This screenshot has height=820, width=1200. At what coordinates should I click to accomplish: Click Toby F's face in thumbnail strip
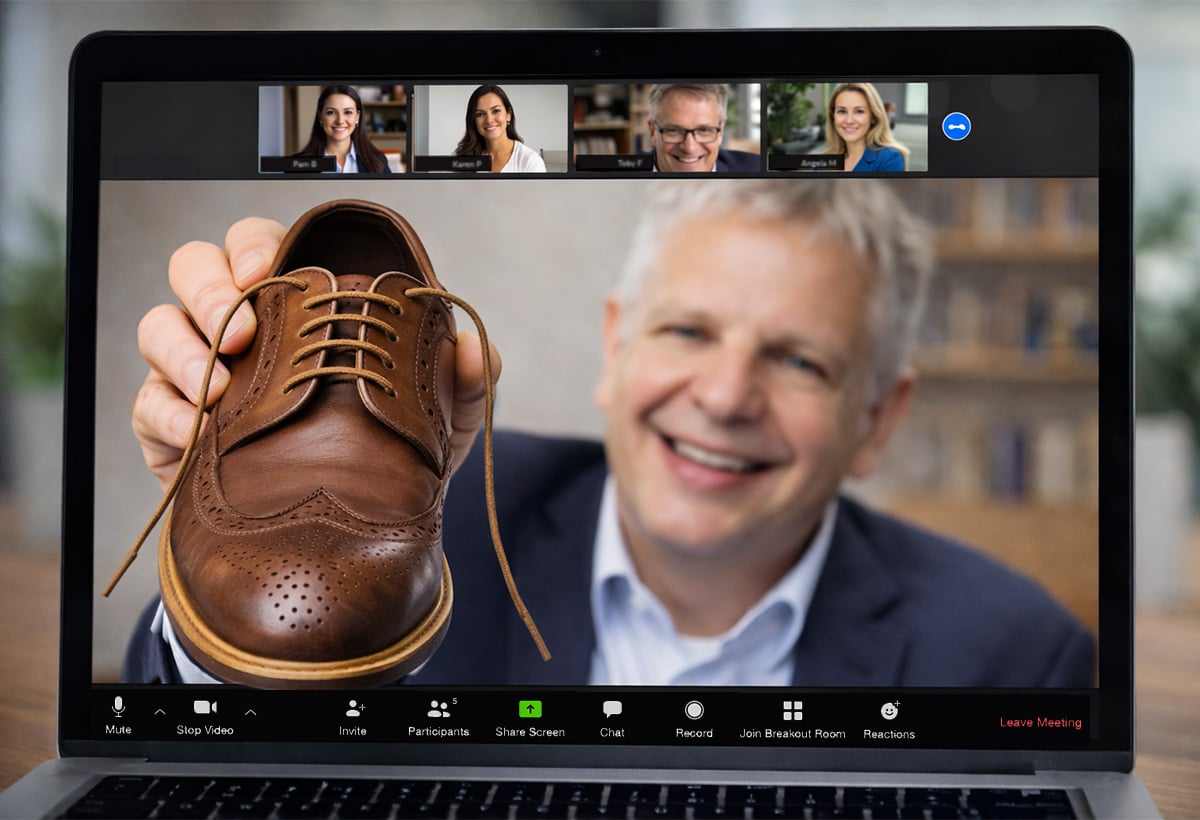coord(688,125)
